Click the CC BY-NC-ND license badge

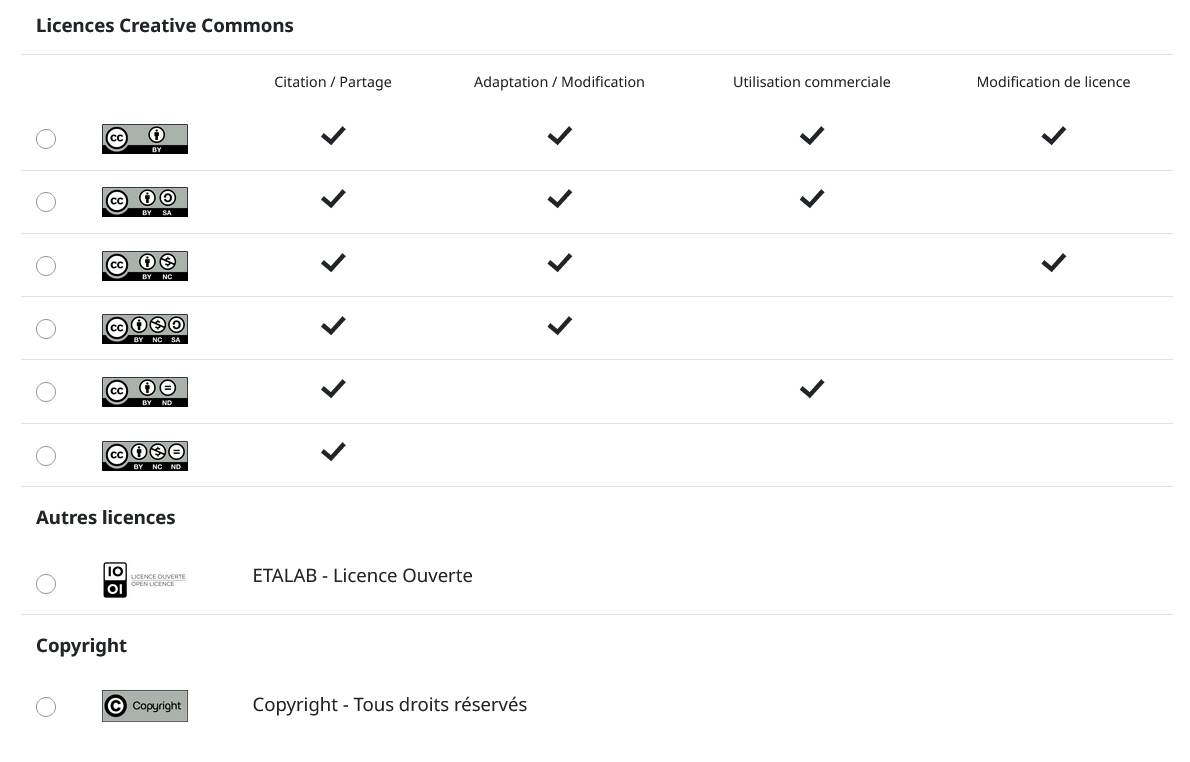(145, 456)
